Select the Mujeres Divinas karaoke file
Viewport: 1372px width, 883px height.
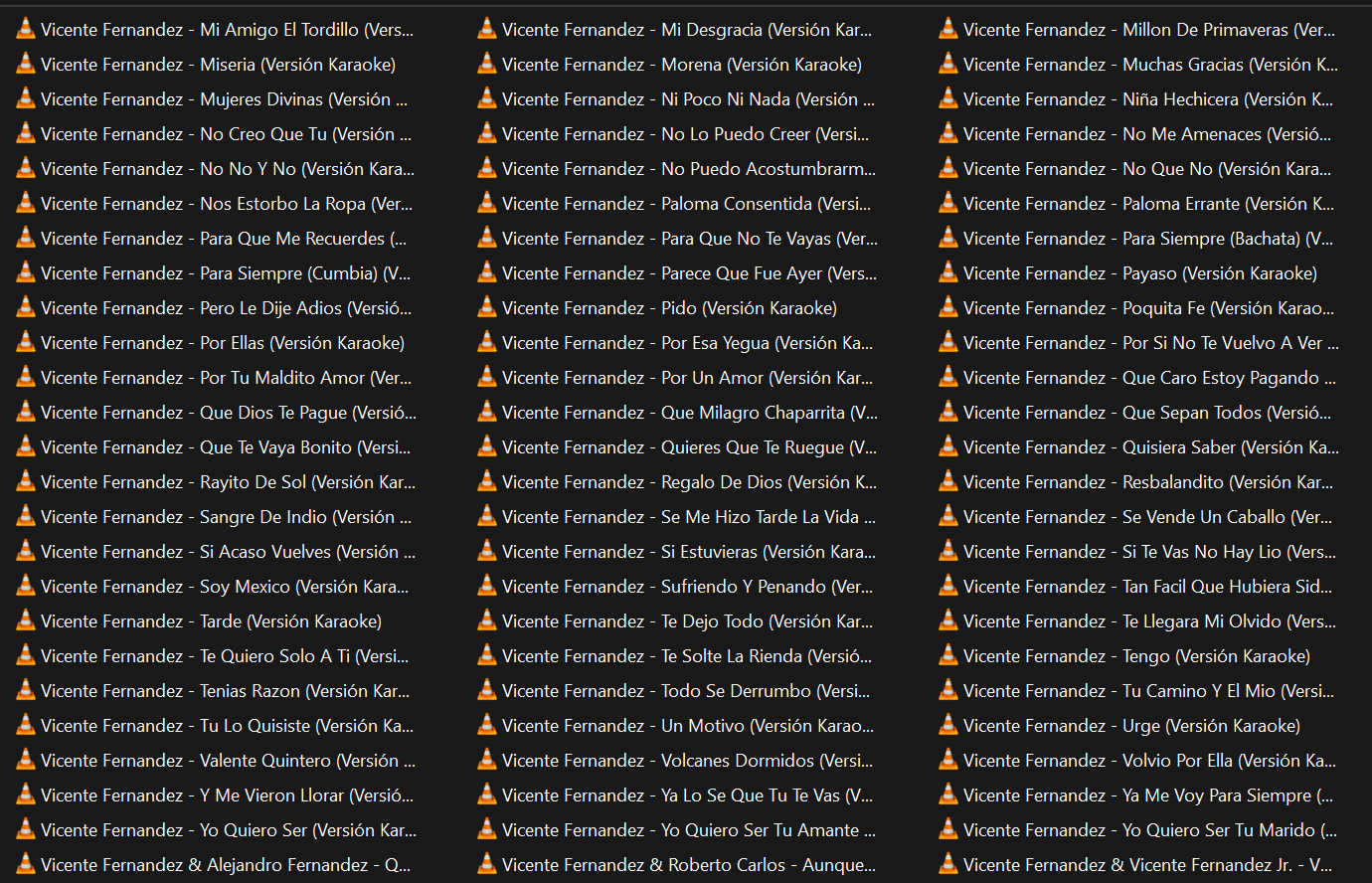(x=224, y=99)
